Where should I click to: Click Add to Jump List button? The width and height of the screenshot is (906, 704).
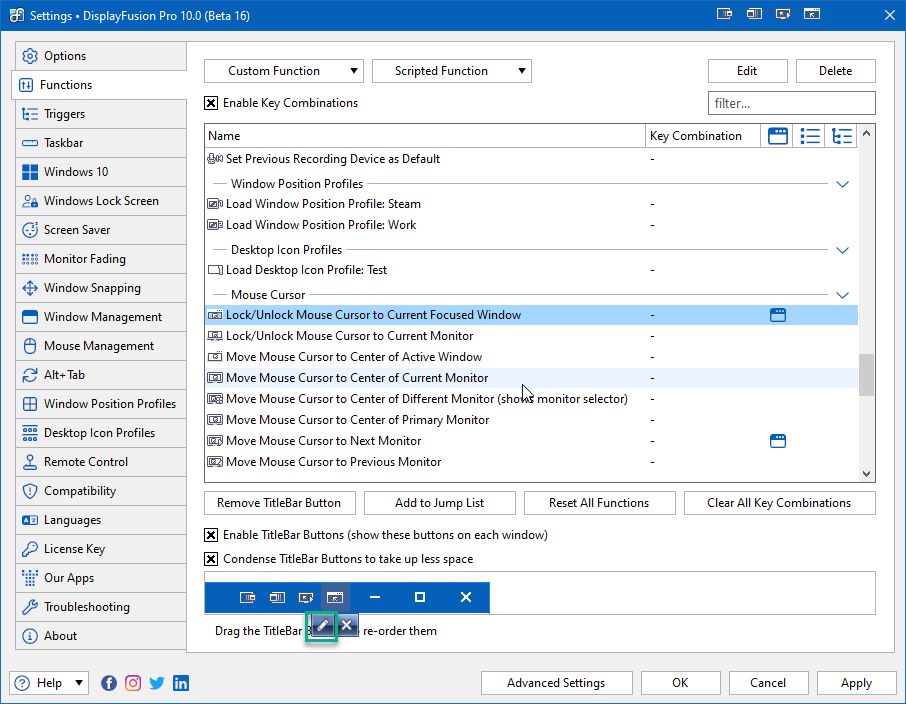pos(440,503)
